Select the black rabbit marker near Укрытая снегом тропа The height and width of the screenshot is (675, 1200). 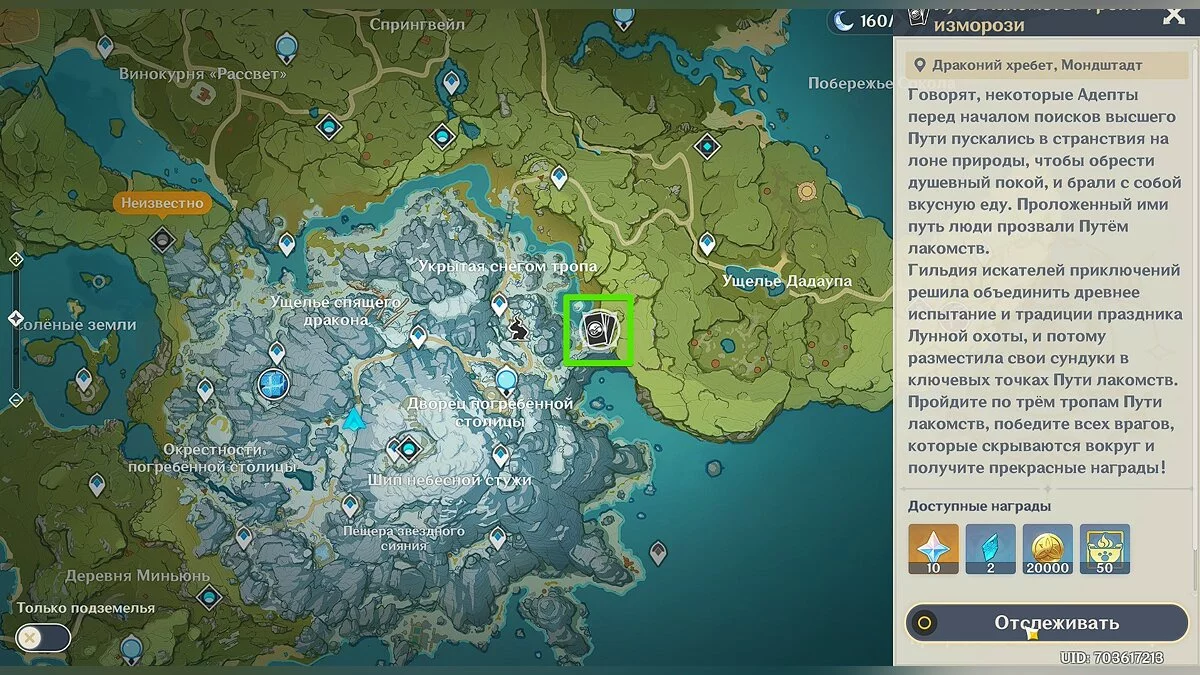click(518, 328)
